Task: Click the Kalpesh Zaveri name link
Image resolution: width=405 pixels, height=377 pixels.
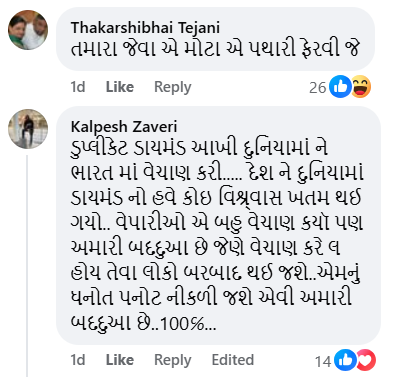Action: click(124, 127)
